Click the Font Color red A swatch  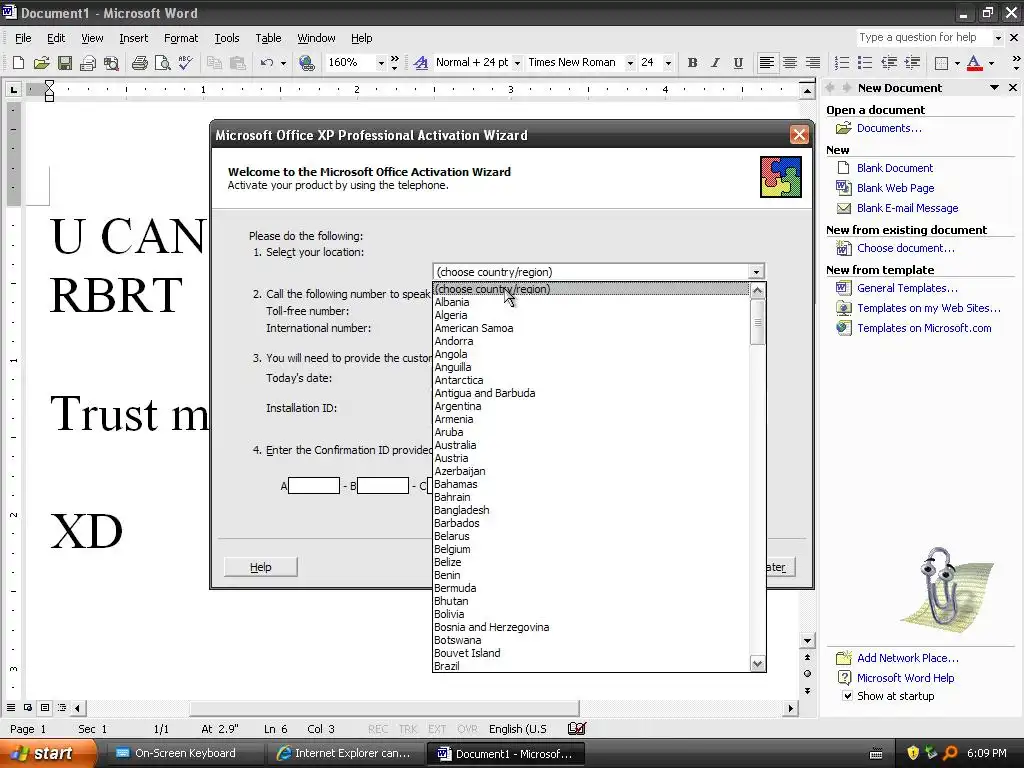(x=974, y=63)
